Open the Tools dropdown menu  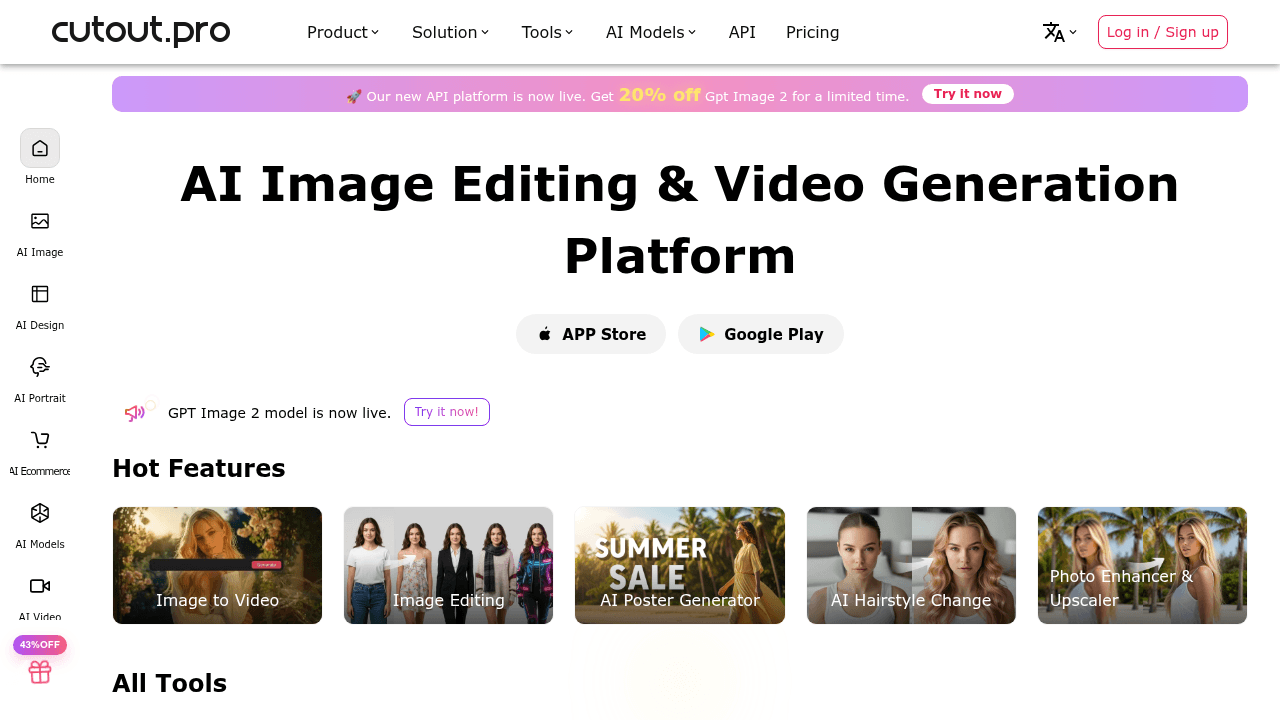[547, 32]
